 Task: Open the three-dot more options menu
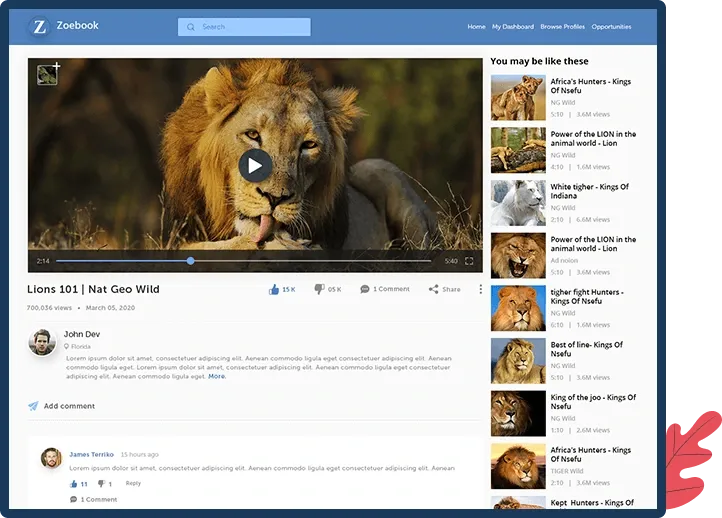[x=480, y=289]
